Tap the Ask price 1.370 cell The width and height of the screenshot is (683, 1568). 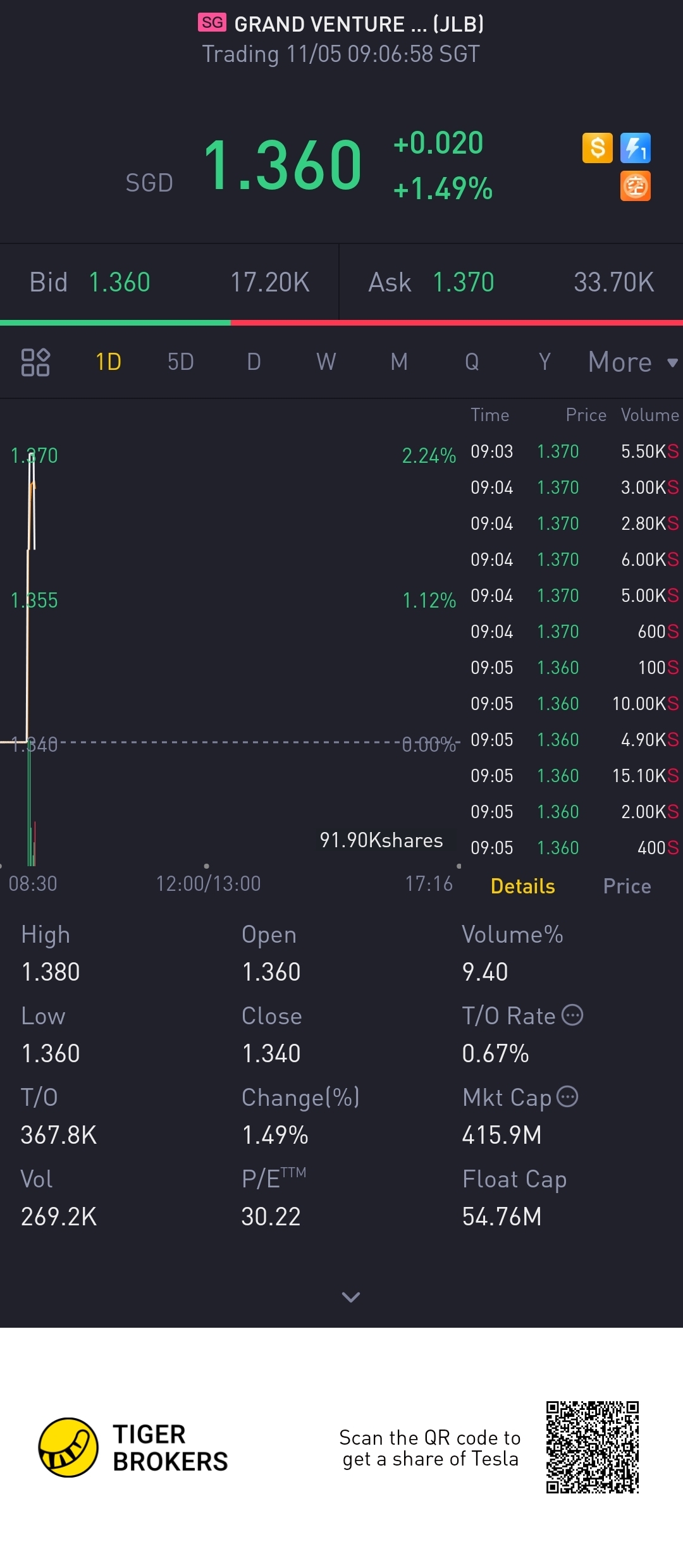463,283
